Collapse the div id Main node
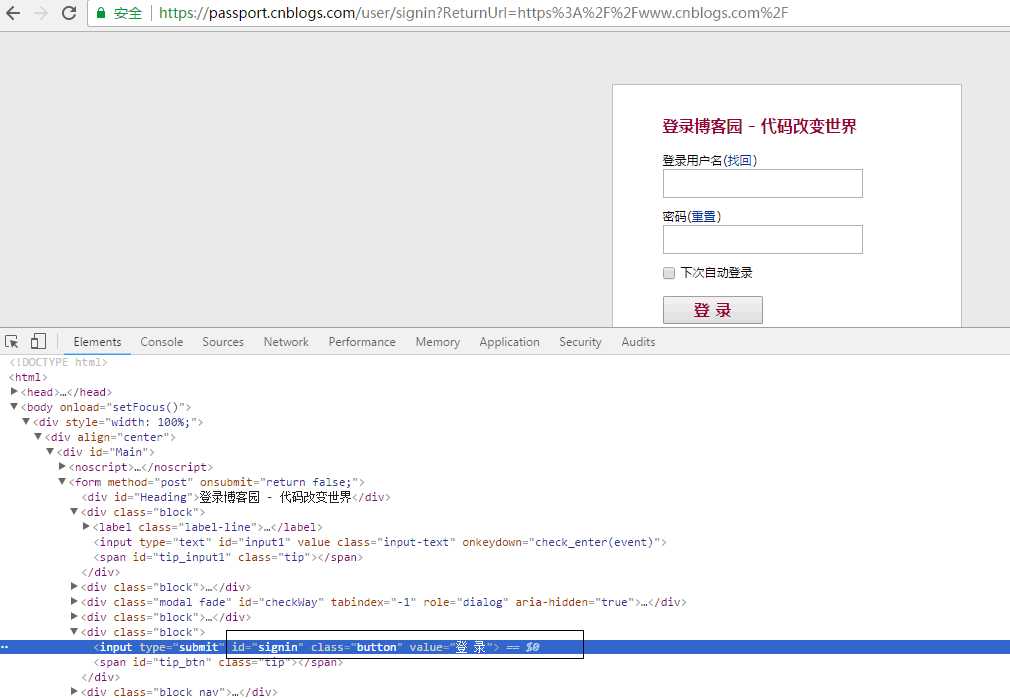Screen dimensions: 1010x698 (50, 452)
